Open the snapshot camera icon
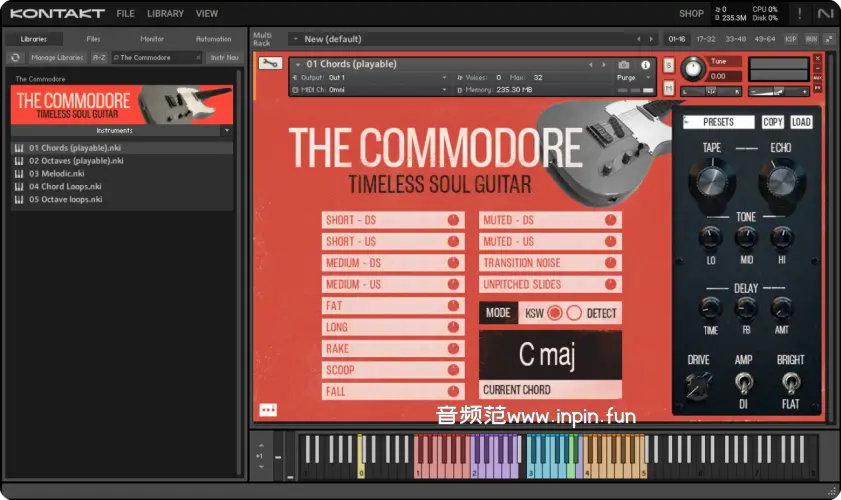 pyautogui.click(x=623, y=65)
